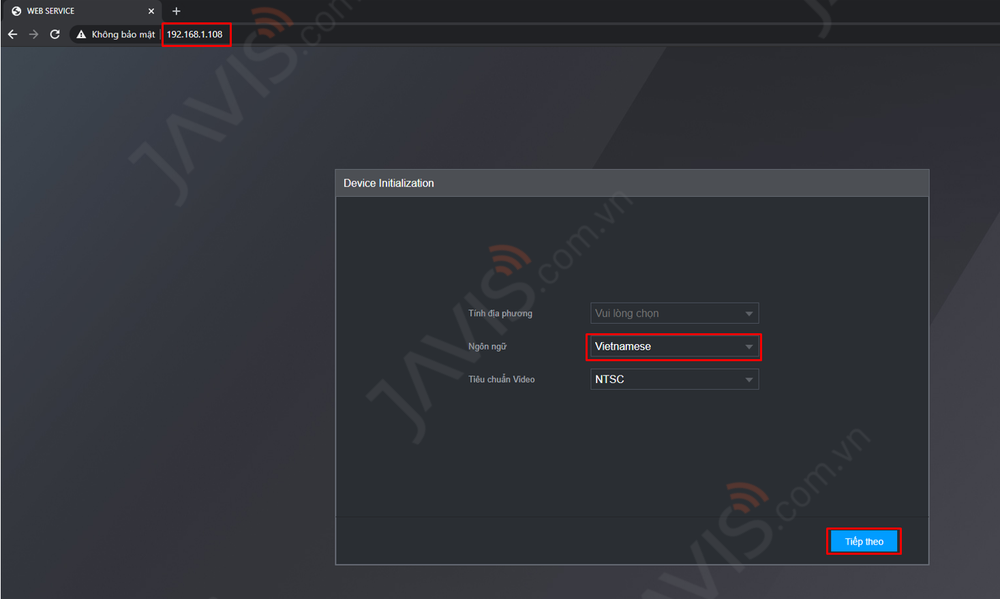Click the Tiếp theo button
Viewport: 1000px width, 599px height.
864,542
